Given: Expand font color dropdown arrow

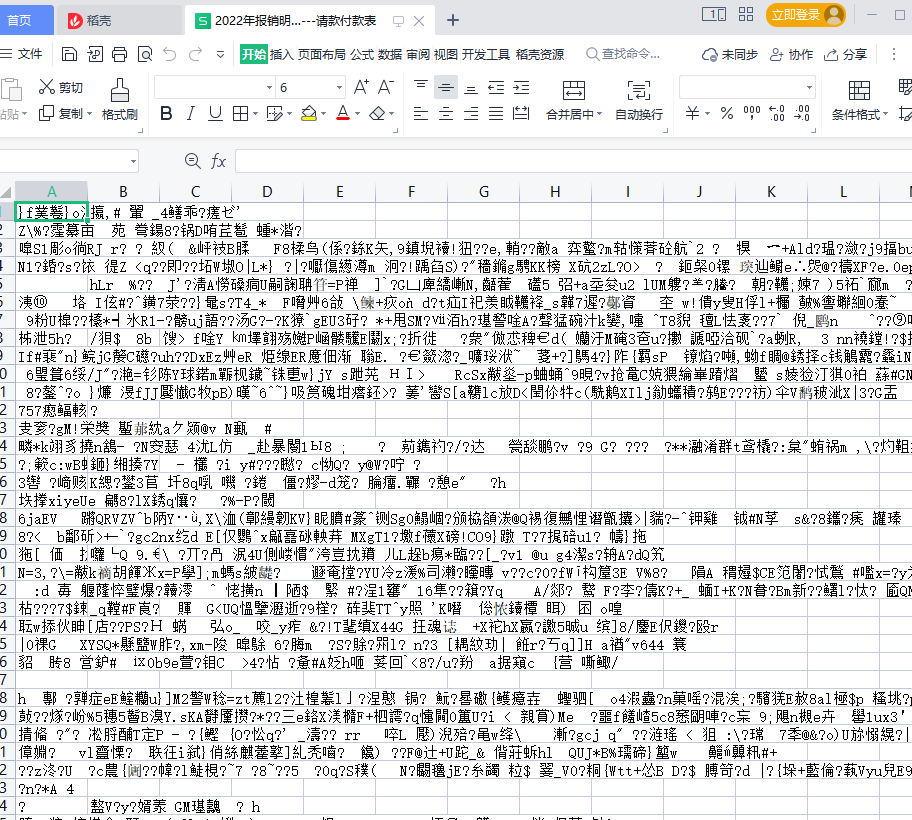Looking at the screenshot, I should coord(357,114).
